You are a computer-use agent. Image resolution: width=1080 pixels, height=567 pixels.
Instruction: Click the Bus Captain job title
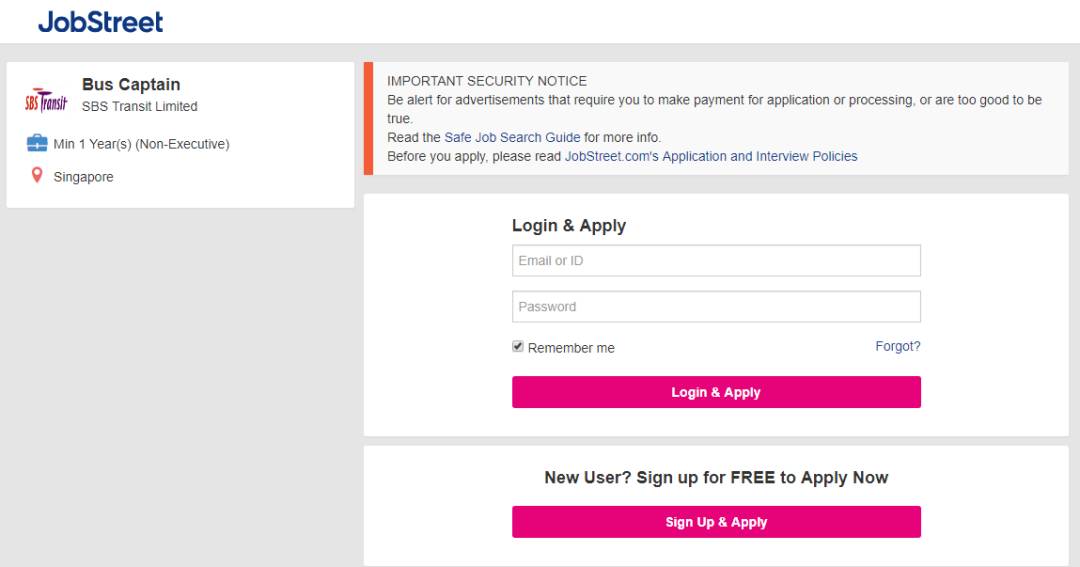[x=131, y=84]
